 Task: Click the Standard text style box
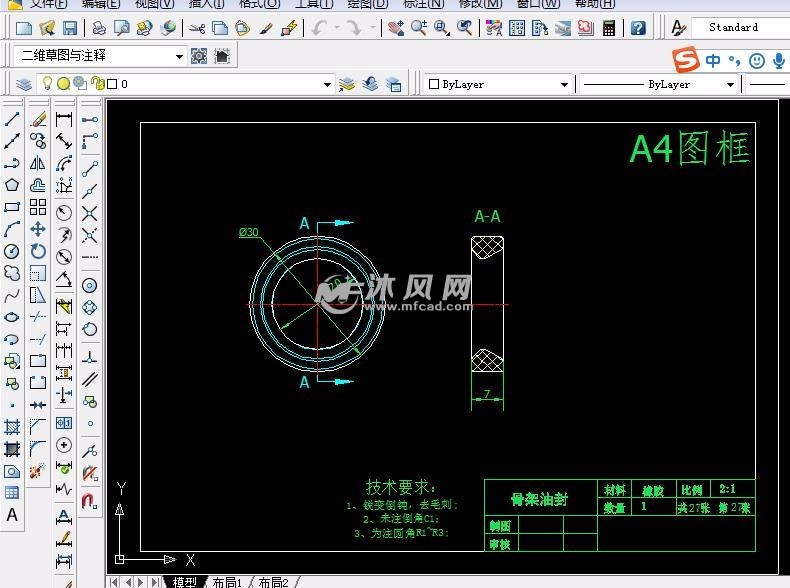[738, 28]
